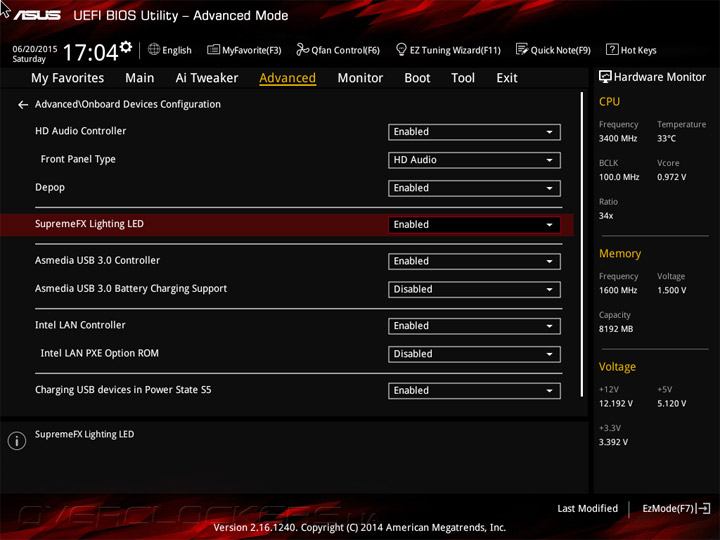Open the Depop dropdown
Viewport: 720px width, 540px height.
tap(474, 188)
